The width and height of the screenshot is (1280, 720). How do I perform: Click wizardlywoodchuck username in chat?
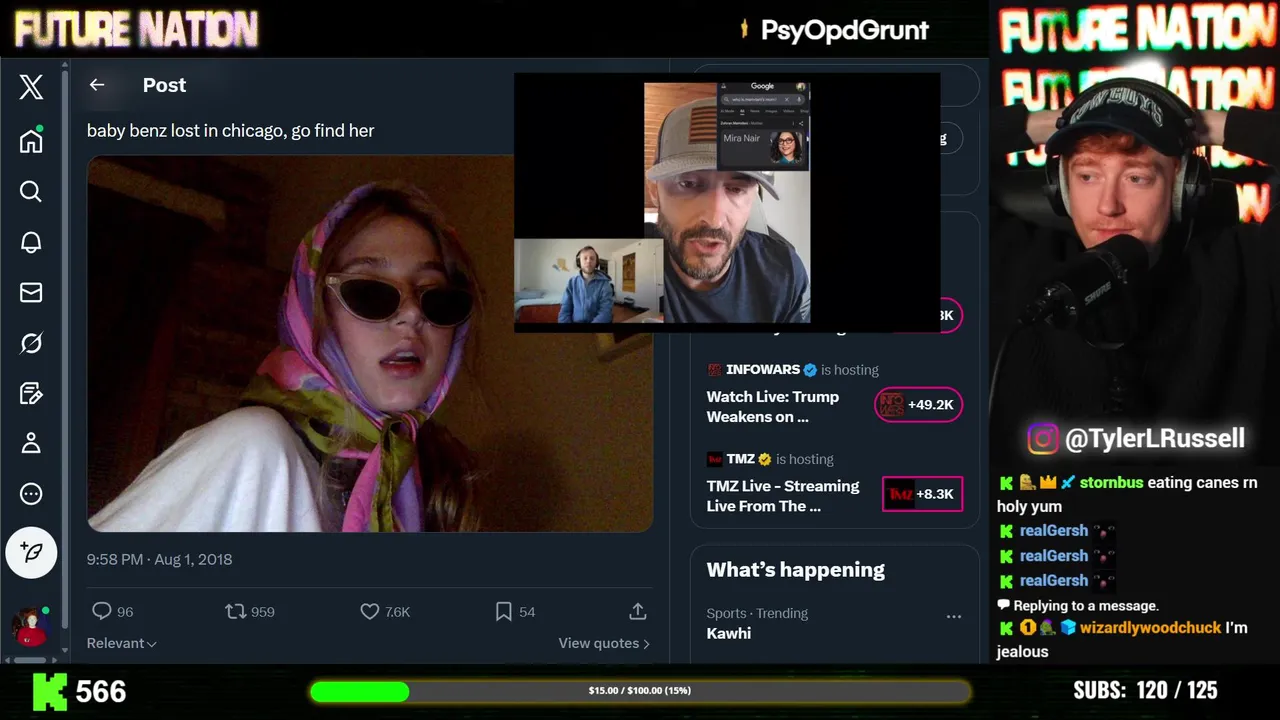point(1151,627)
